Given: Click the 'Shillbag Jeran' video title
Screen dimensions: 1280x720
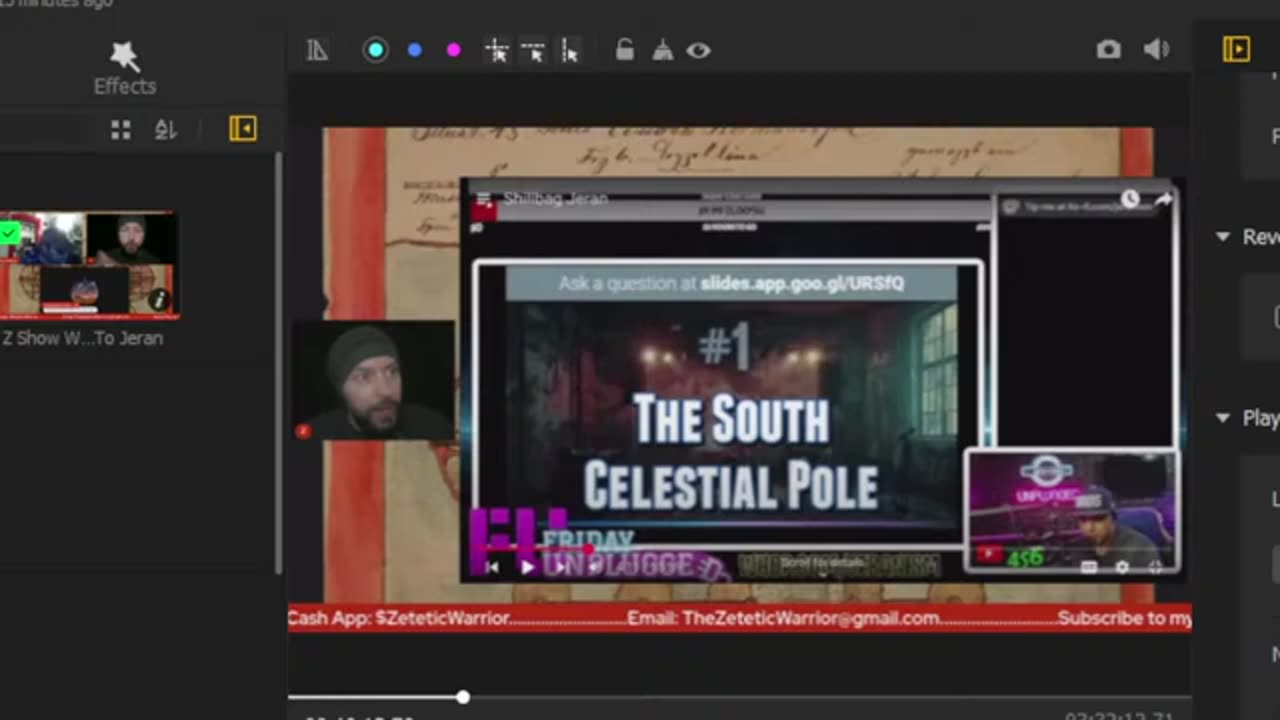Looking at the screenshot, I should coord(555,198).
